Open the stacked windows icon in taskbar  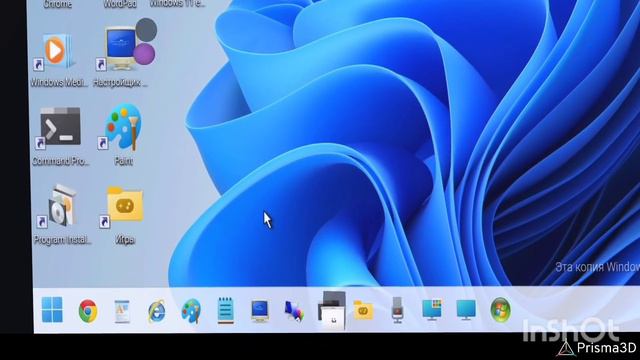pos(332,310)
